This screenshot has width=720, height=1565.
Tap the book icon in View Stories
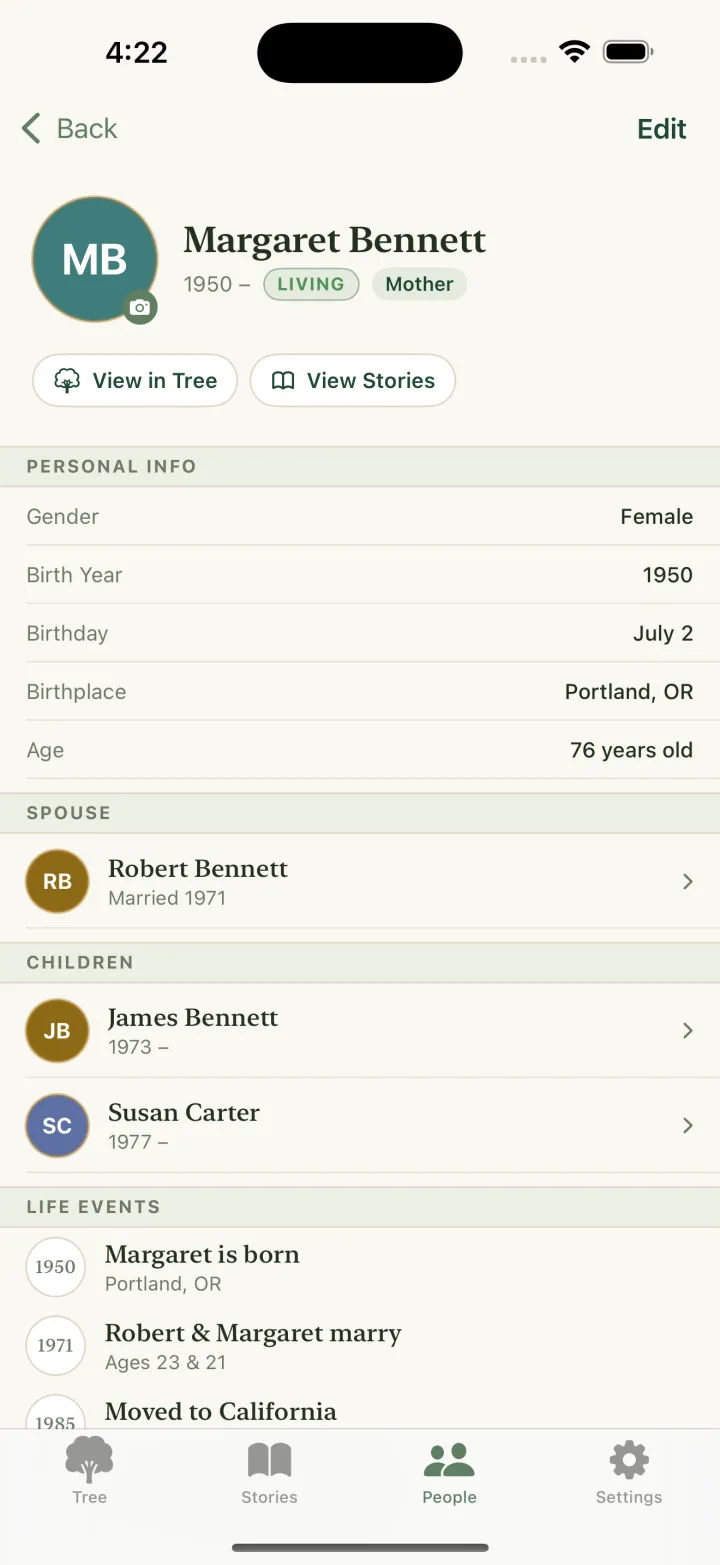coord(284,381)
